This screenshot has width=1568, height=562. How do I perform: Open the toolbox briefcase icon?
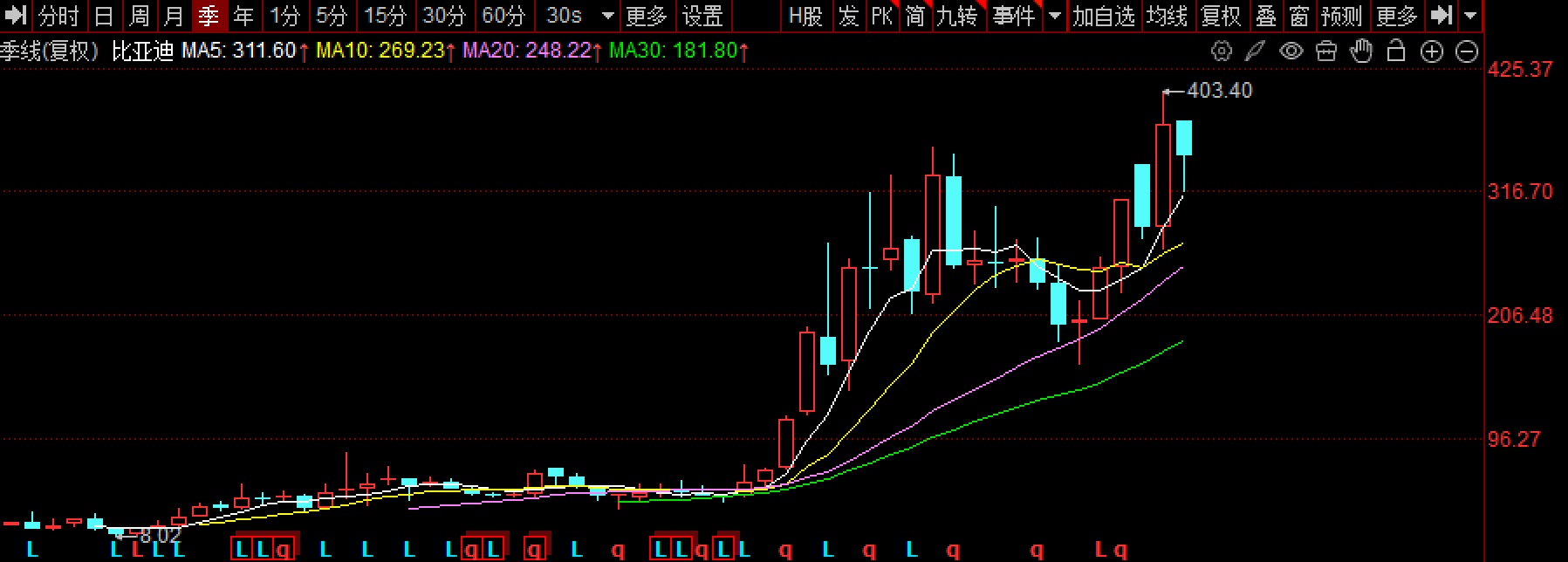point(1326,51)
